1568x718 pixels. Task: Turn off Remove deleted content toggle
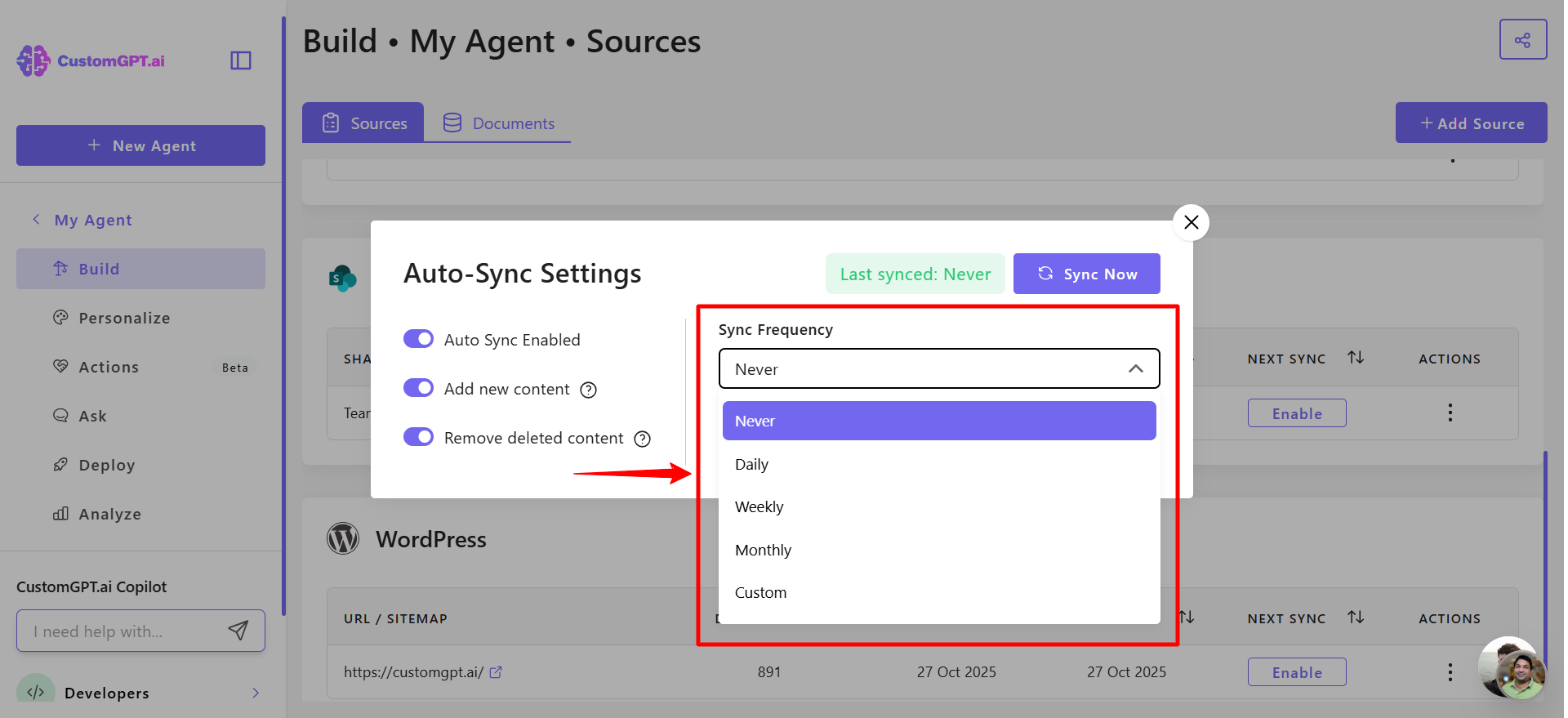419,437
